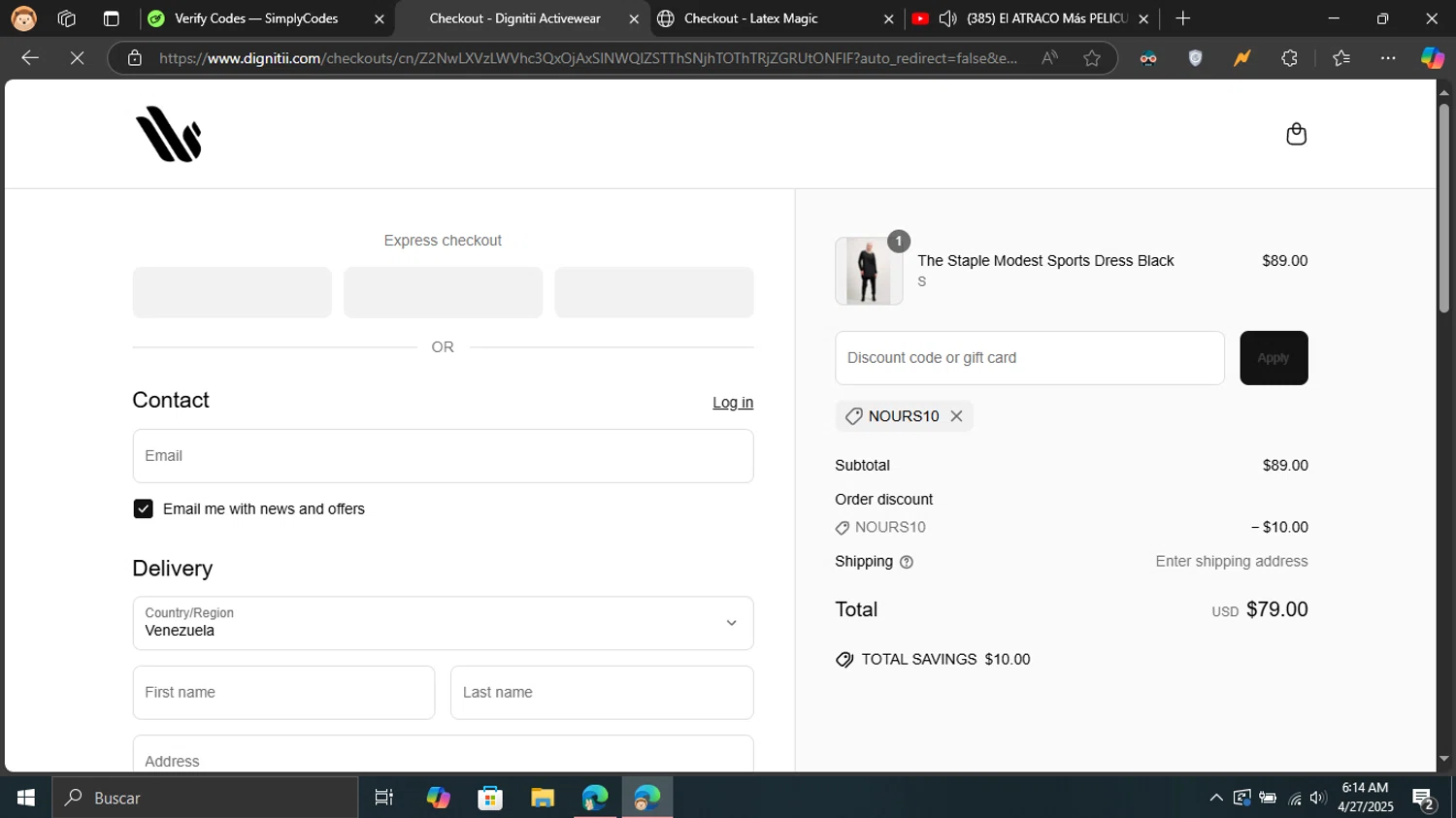Close the Checkout Latex Magic tab
The width and height of the screenshot is (1456, 818).
889,18
